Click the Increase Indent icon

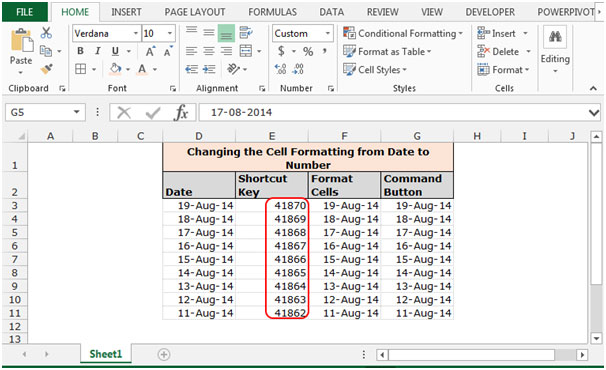pyautogui.click(x=209, y=69)
